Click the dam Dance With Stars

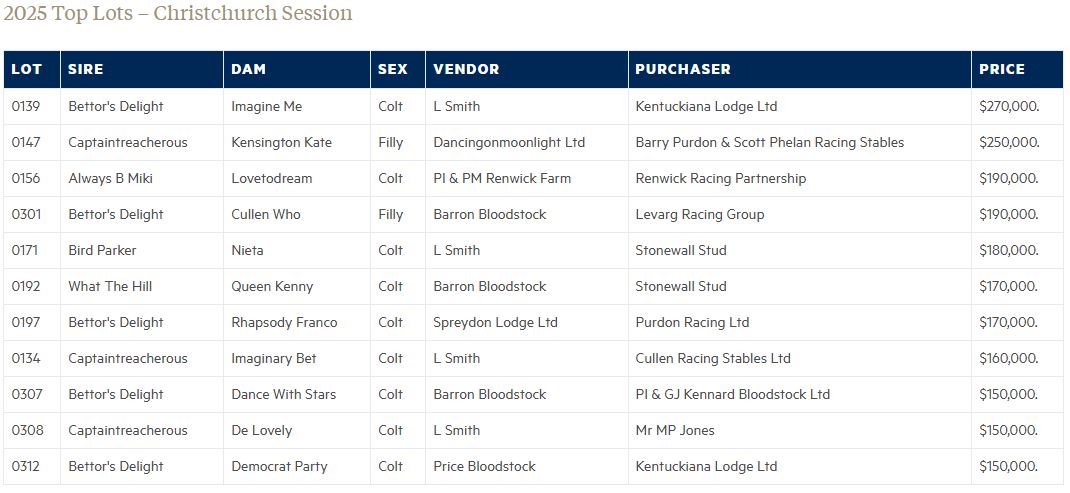[x=283, y=395]
